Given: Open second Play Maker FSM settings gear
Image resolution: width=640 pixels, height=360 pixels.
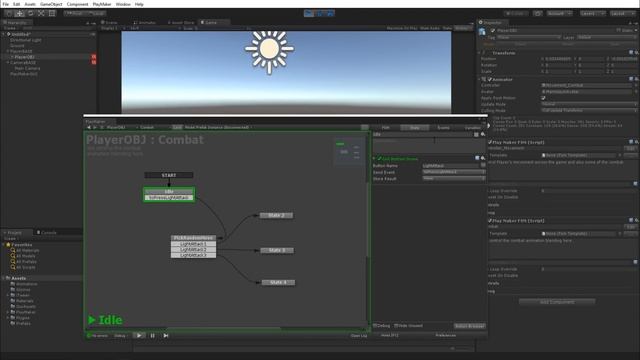Looking at the screenshot, I should tap(636, 220).
